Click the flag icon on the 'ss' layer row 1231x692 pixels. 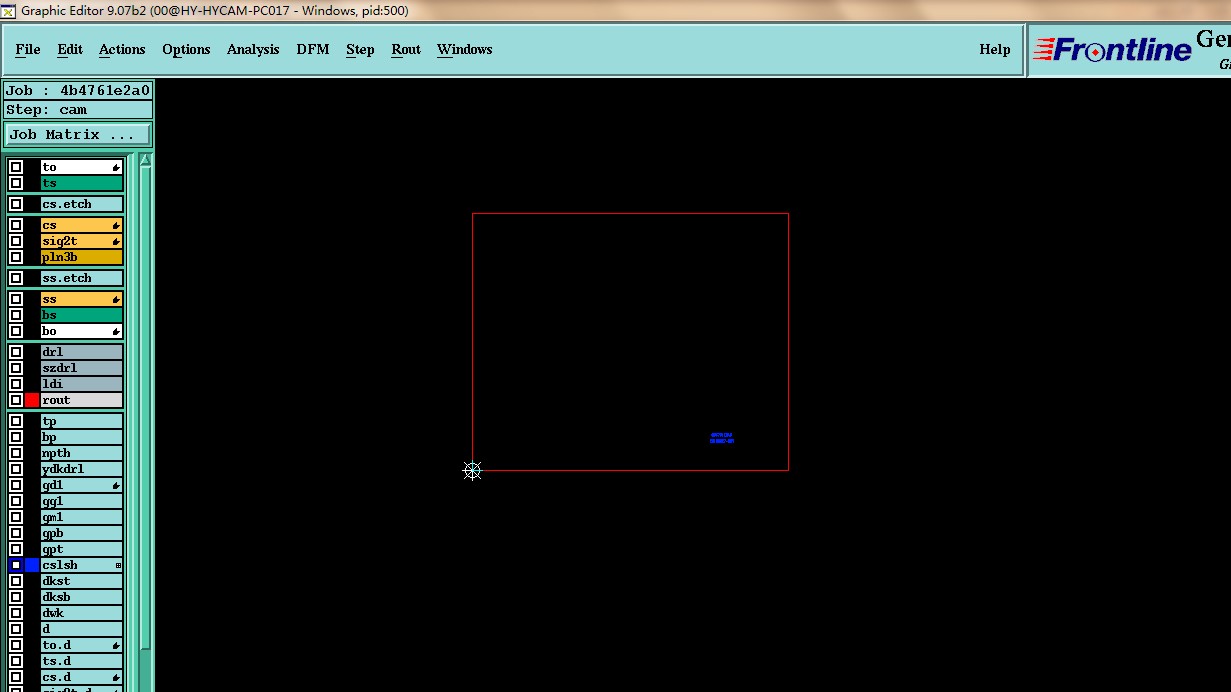point(117,300)
